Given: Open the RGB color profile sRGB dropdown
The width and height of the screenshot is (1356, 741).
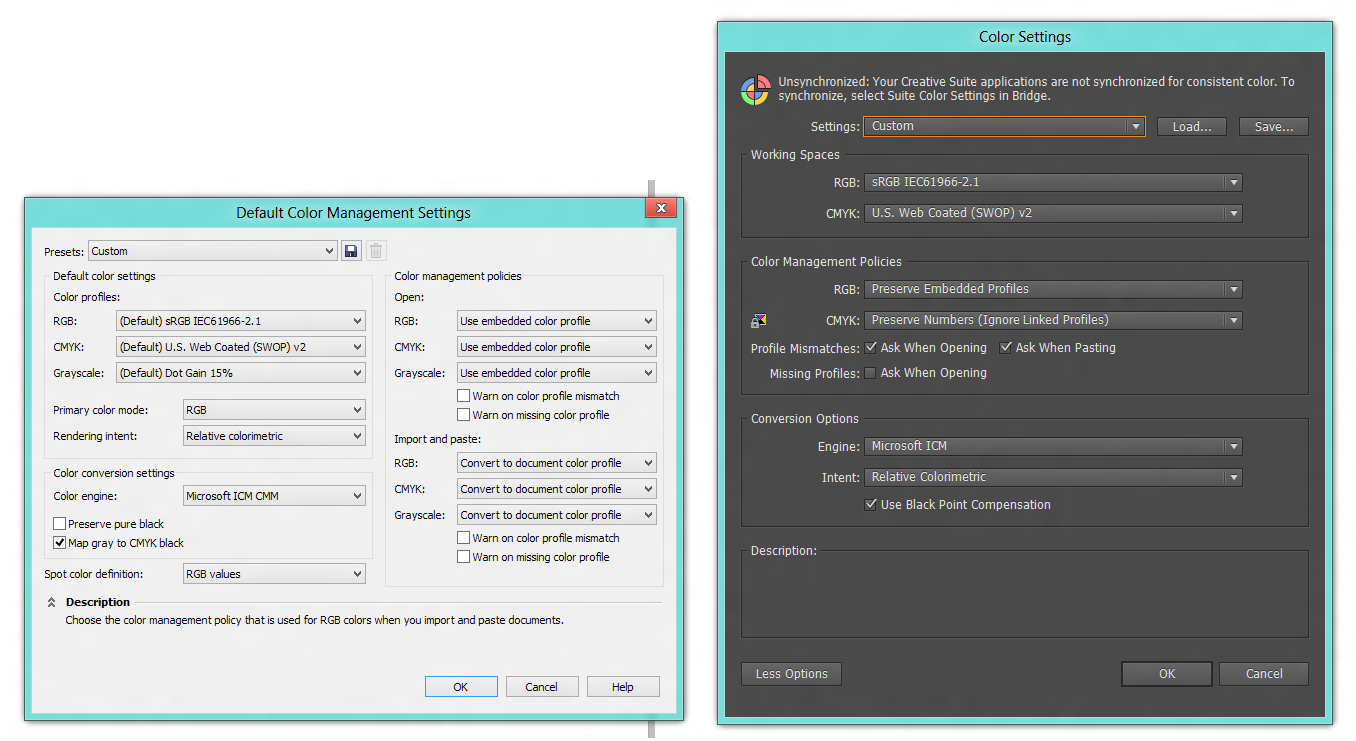Looking at the screenshot, I should coord(241,321).
